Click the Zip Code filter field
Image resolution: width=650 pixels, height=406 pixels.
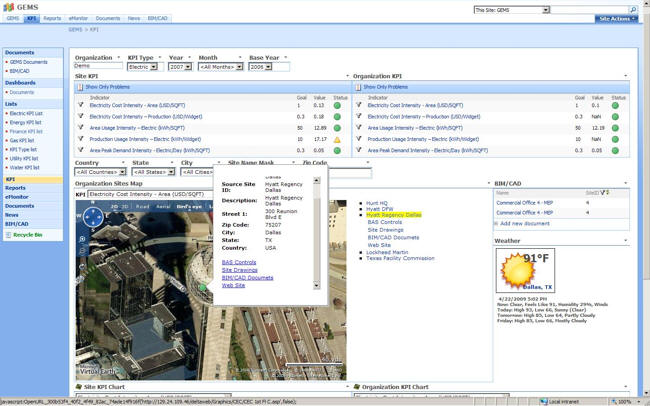point(349,173)
